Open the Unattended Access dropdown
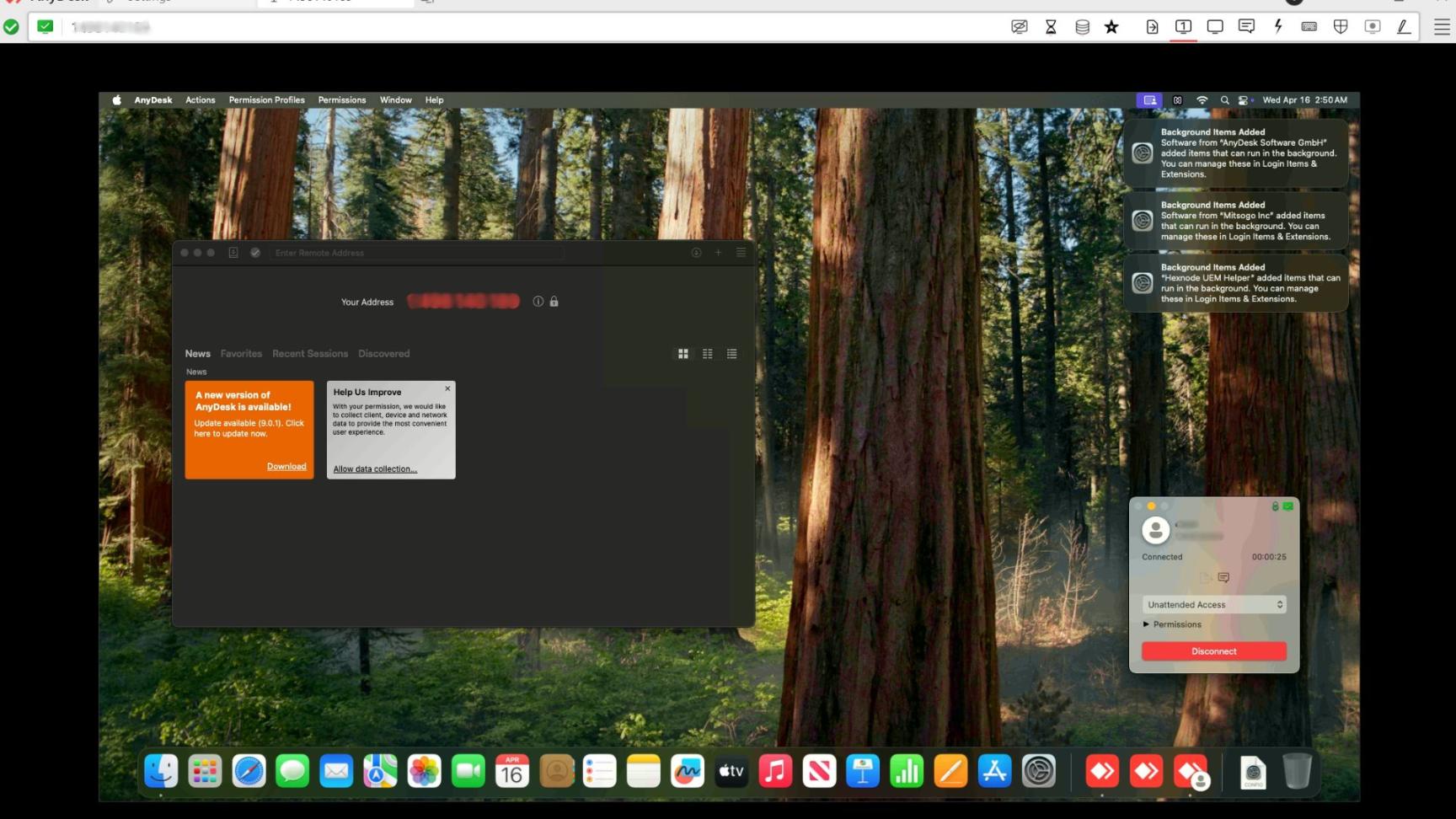The width and height of the screenshot is (1456, 819). pyautogui.click(x=1214, y=605)
